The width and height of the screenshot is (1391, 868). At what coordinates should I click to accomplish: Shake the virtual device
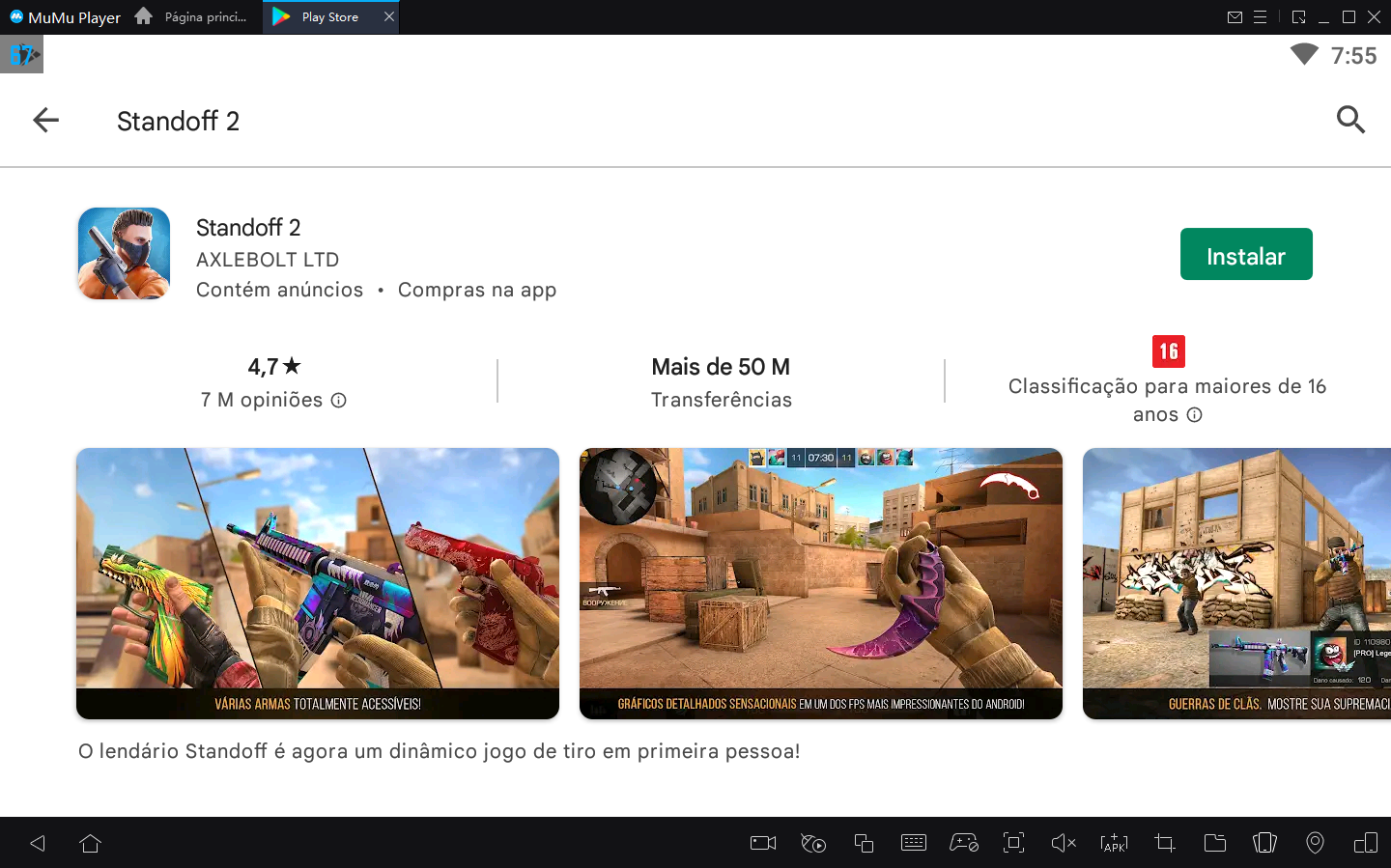pos(1264,843)
